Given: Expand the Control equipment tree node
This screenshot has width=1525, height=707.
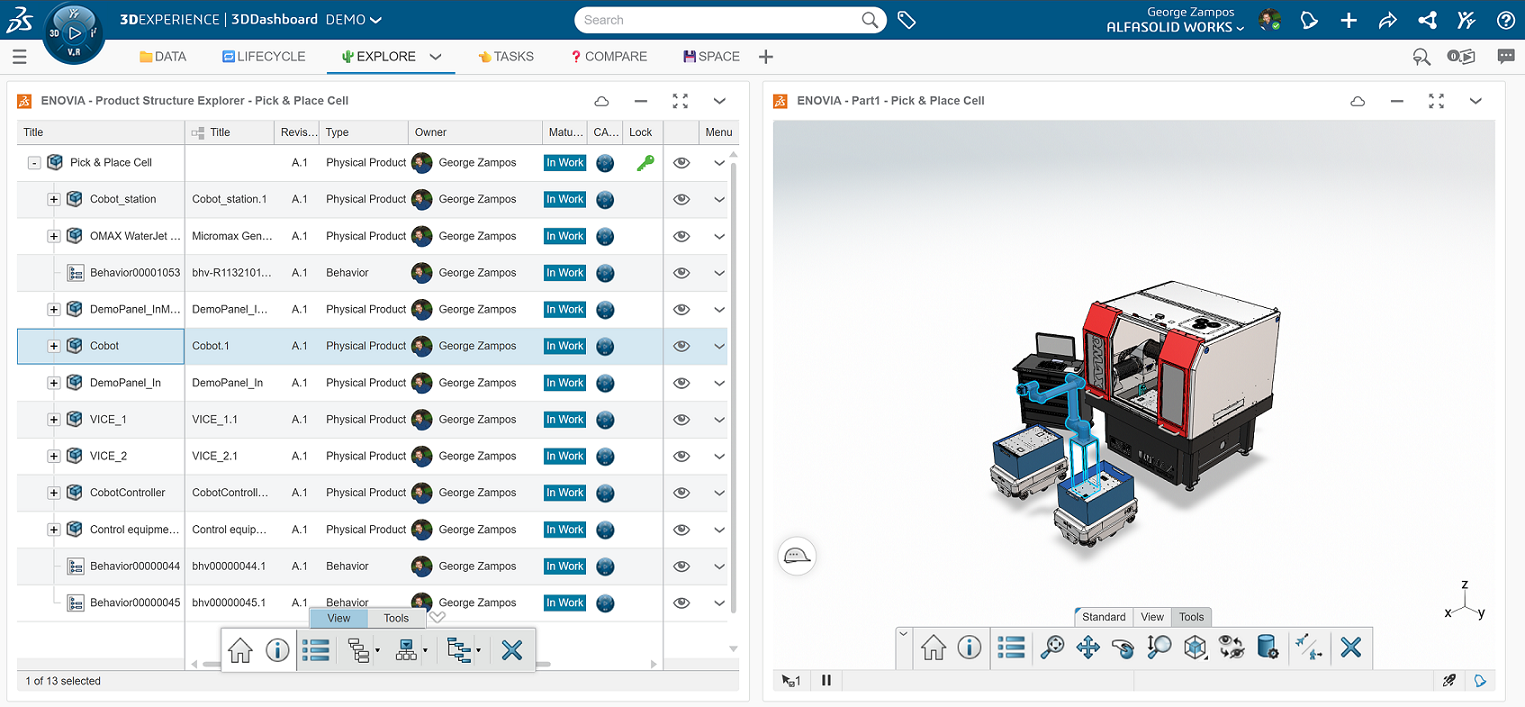Looking at the screenshot, I should click(x=54, y=529).
